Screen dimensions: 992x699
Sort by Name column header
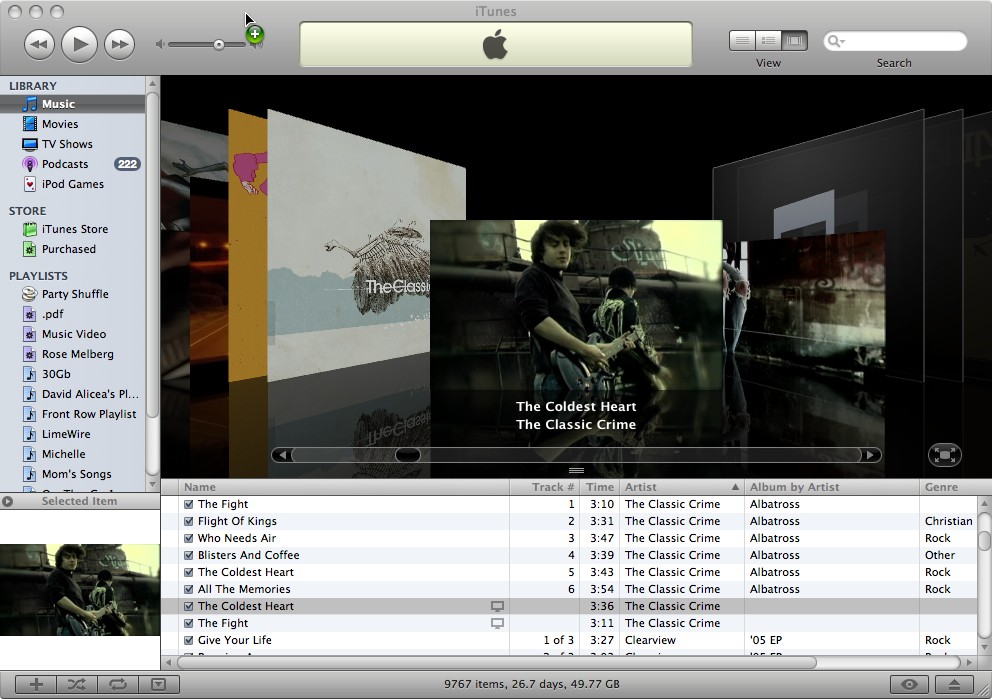[x=344, y=487]
